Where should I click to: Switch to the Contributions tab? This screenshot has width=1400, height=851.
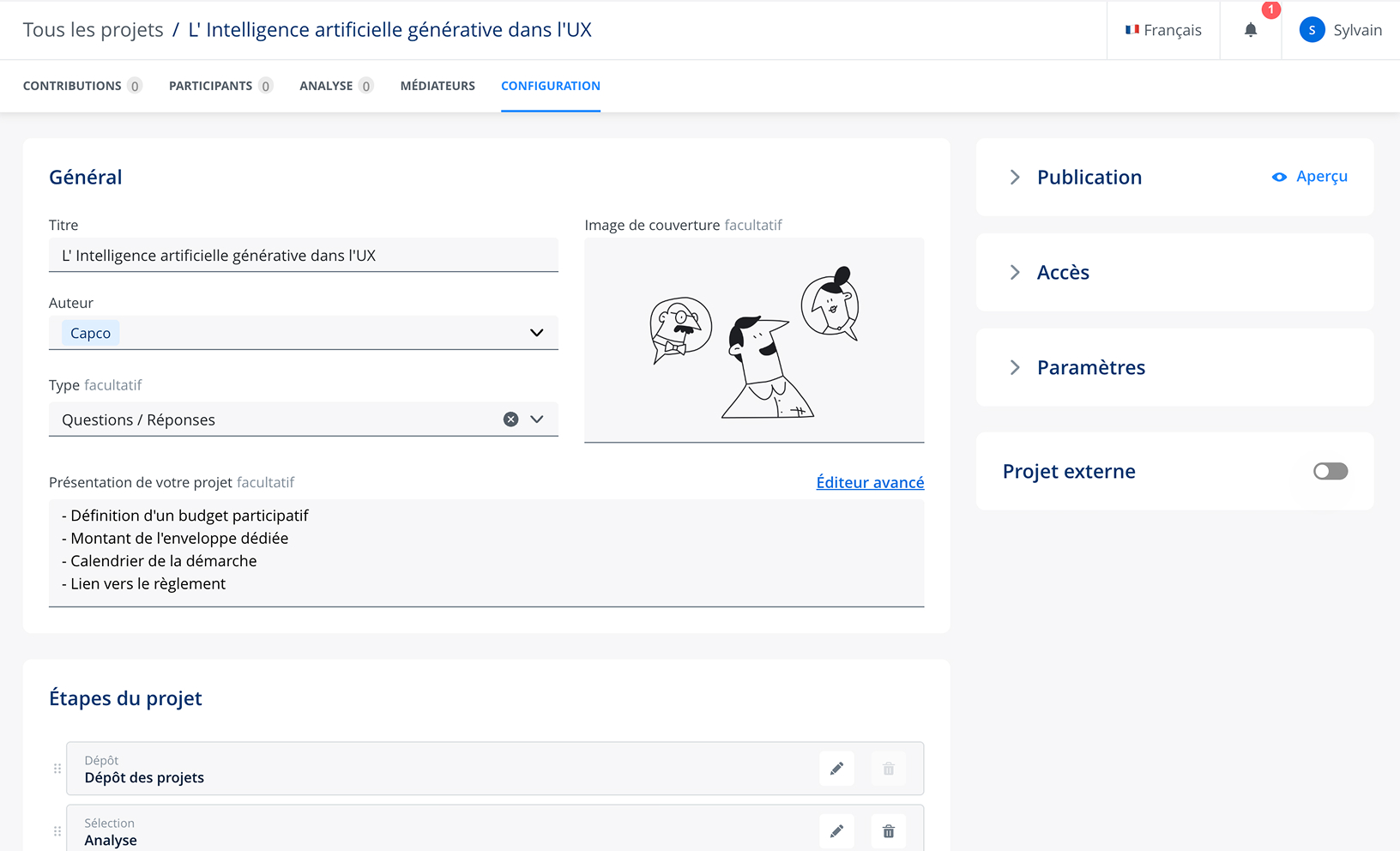[x=72, y=86]
